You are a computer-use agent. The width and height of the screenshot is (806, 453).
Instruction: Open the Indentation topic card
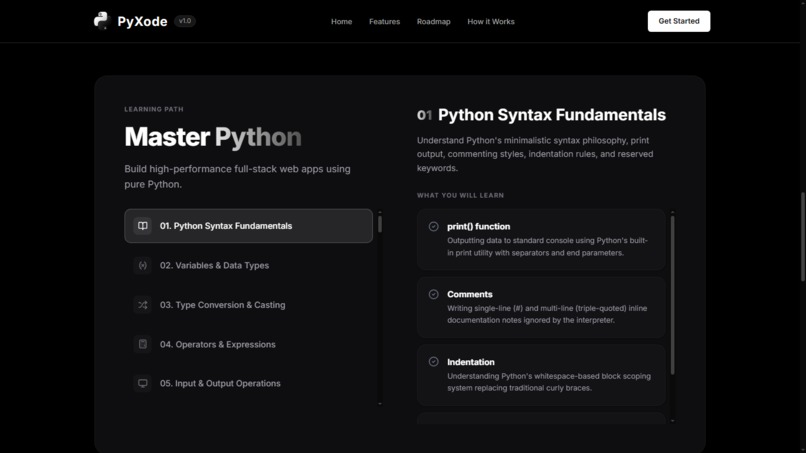541,375
